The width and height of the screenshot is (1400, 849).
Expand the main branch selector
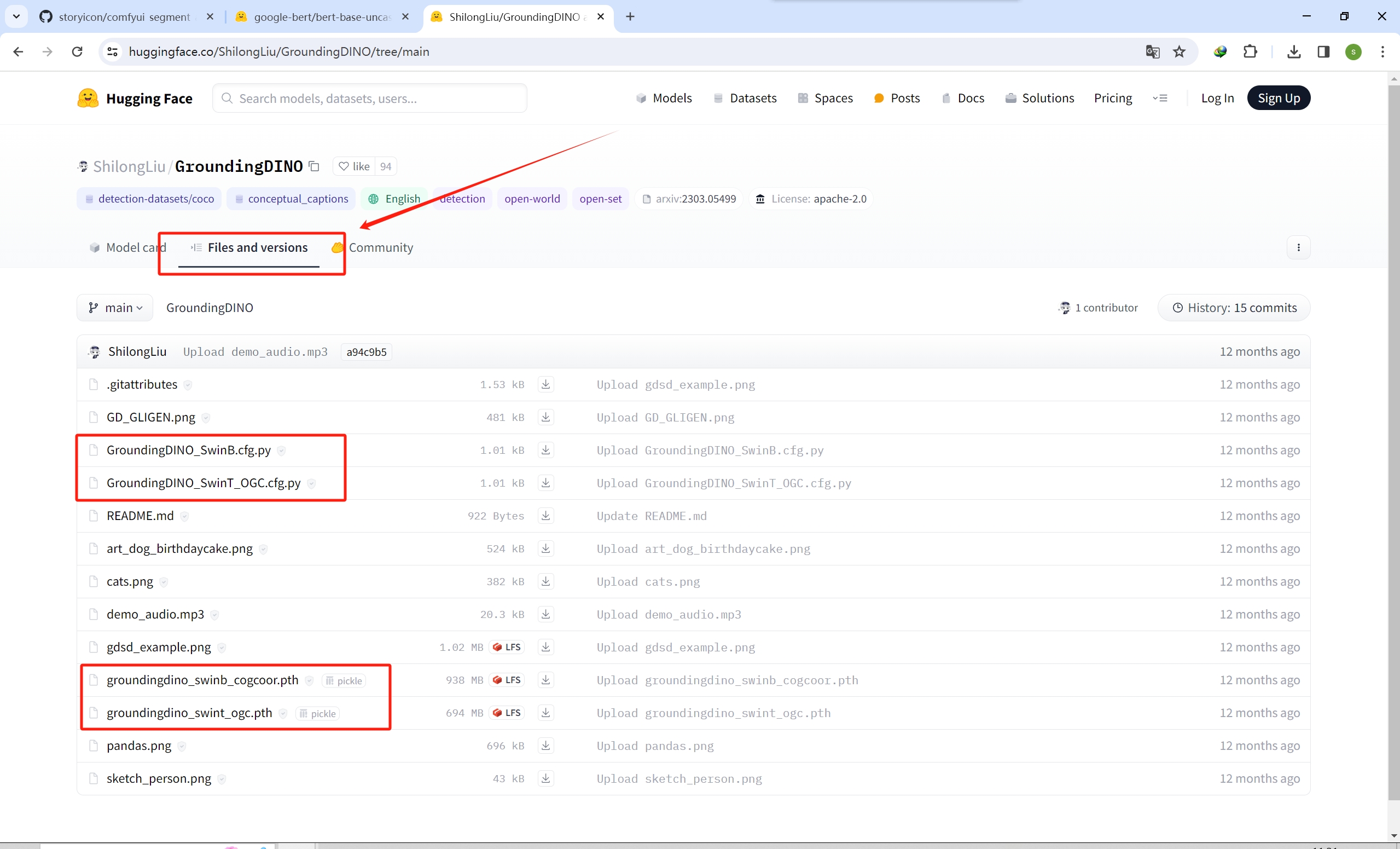(115, 308)
